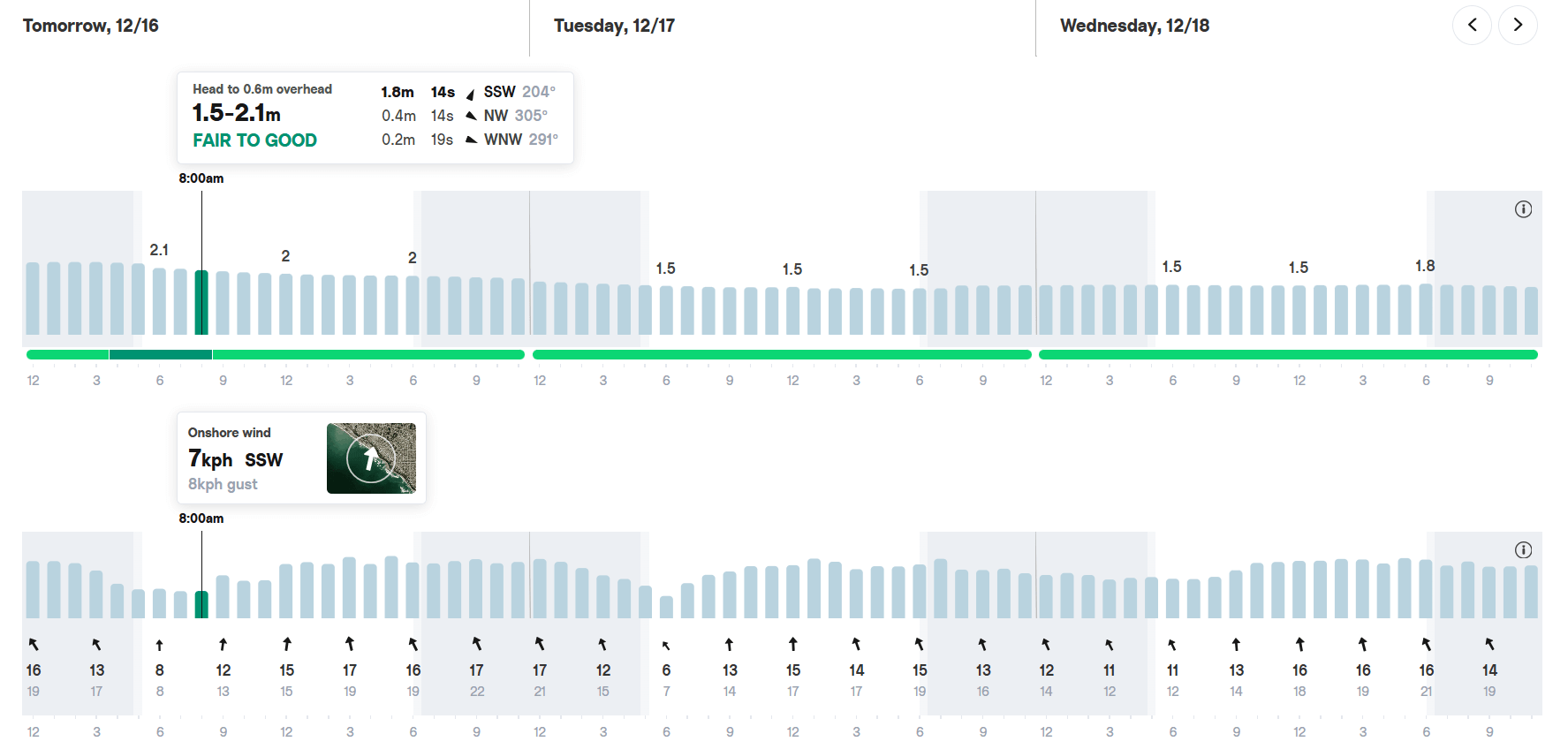This screenshot has width=1568, height=749.
Task: Advance to the next forecast days arrow
Action: 1518,25
